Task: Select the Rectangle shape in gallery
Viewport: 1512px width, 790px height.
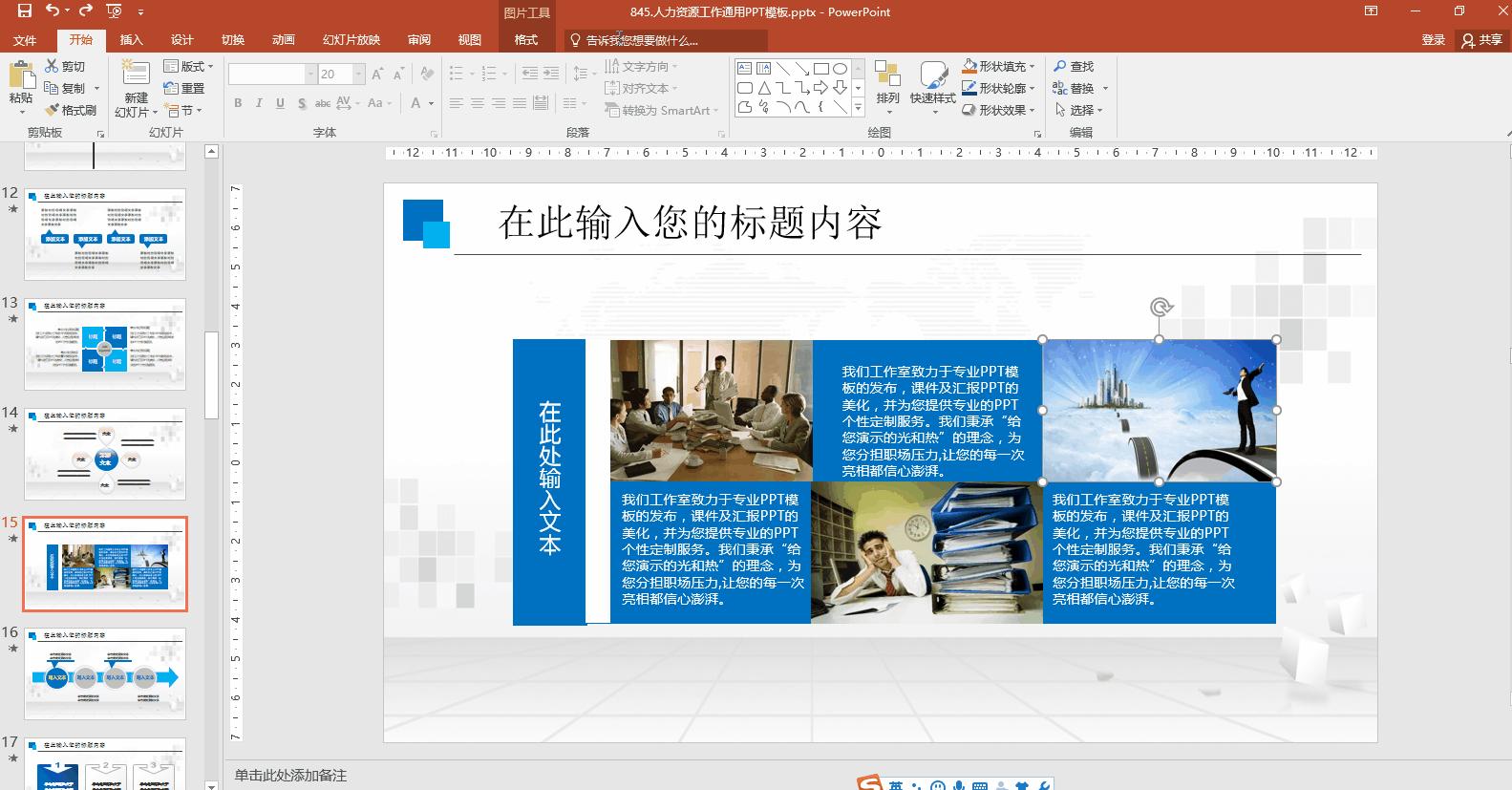Action: tap(820, 68)
